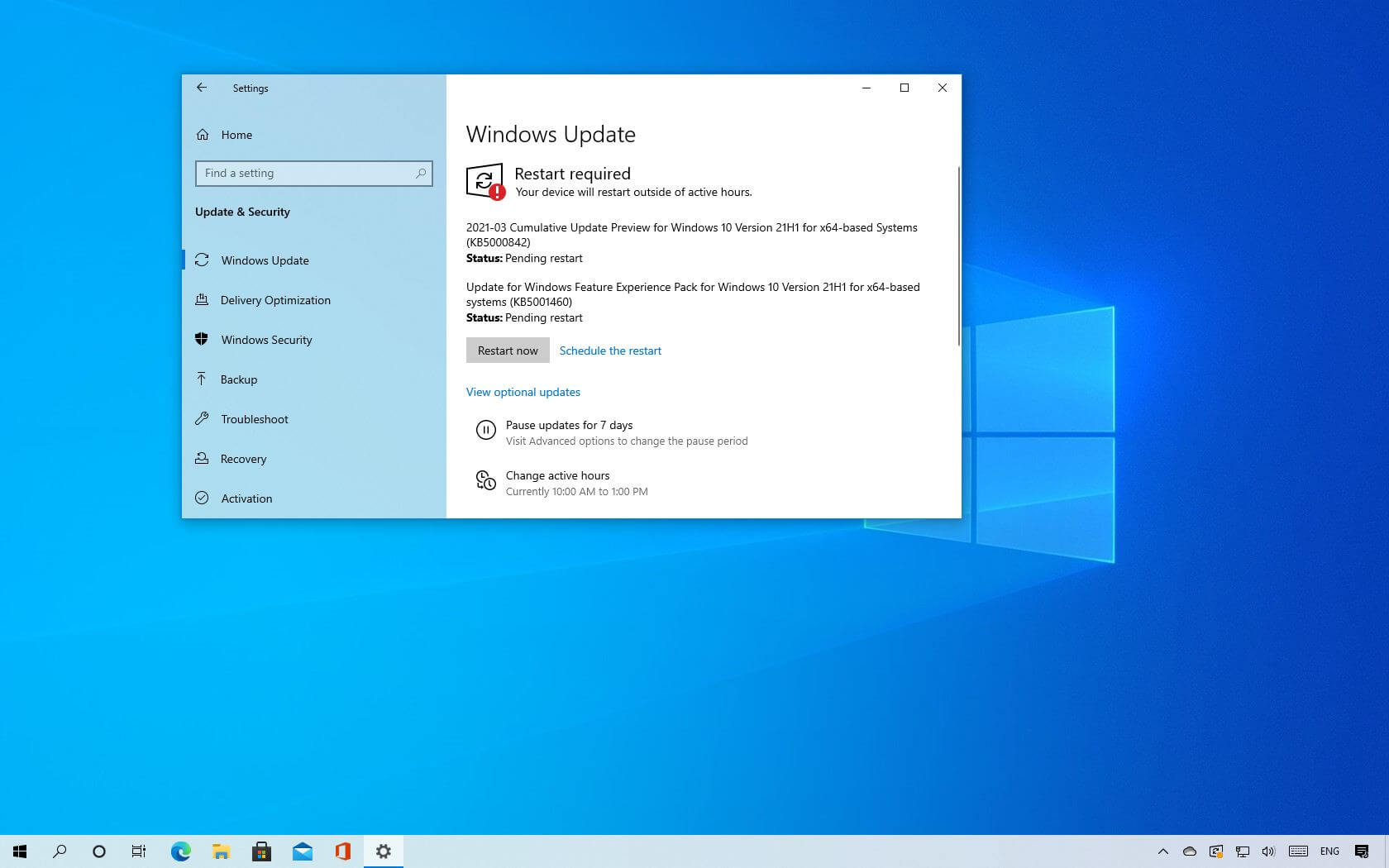The width and height of the screenshot is (1389, 868).
Task: Launch Microsoft Edge from taskbar
Action: point(180,851)
